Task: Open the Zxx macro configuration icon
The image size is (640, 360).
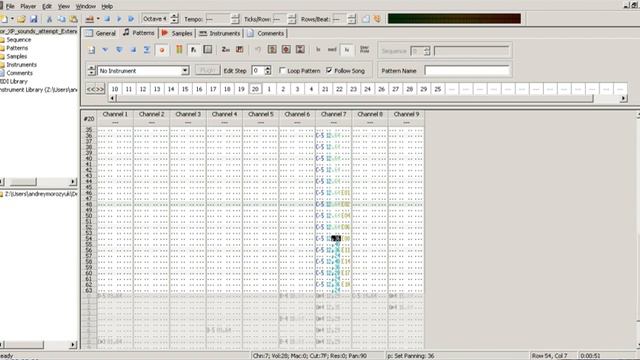Action: click(225, 50)
